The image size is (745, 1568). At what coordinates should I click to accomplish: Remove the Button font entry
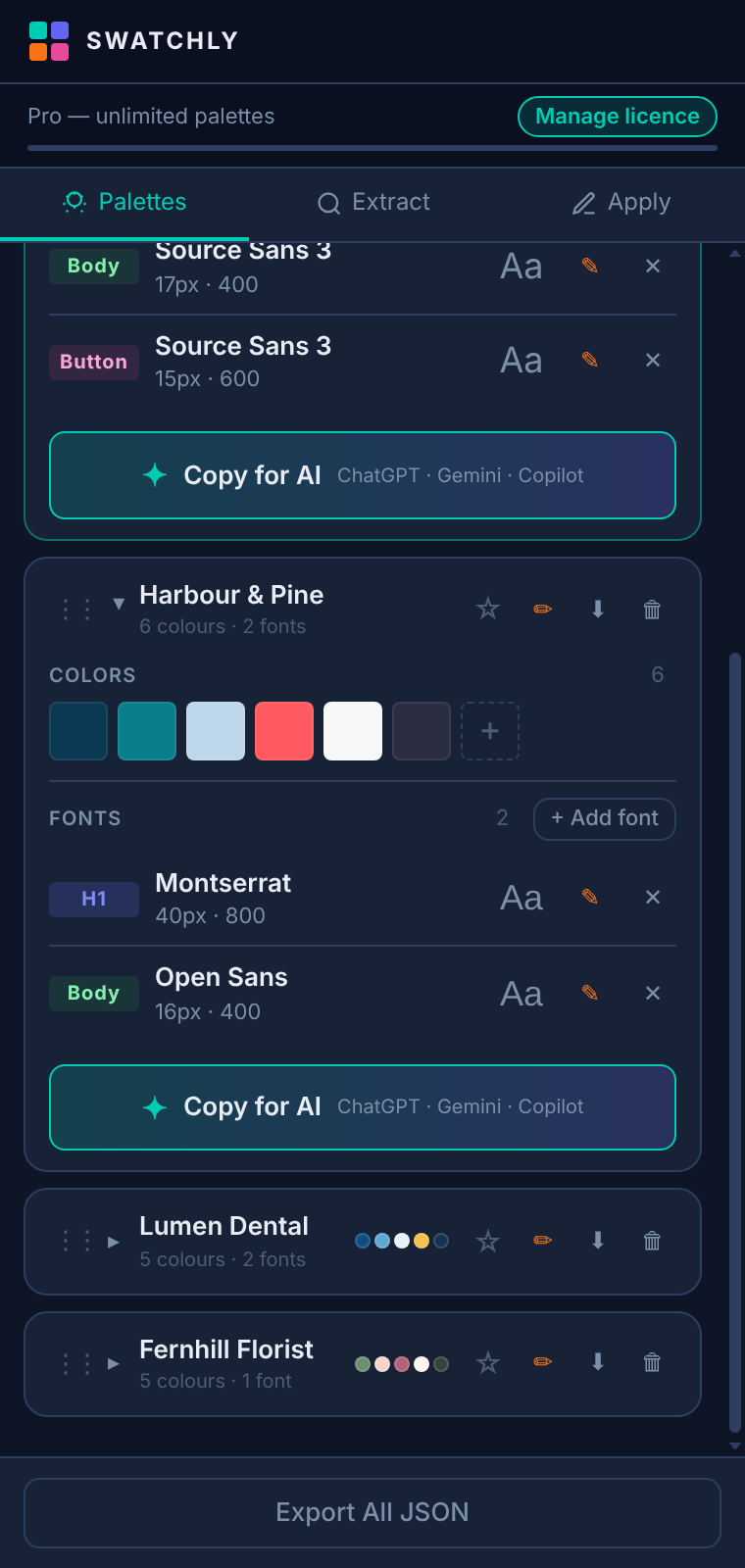click(x=653, y=360)
